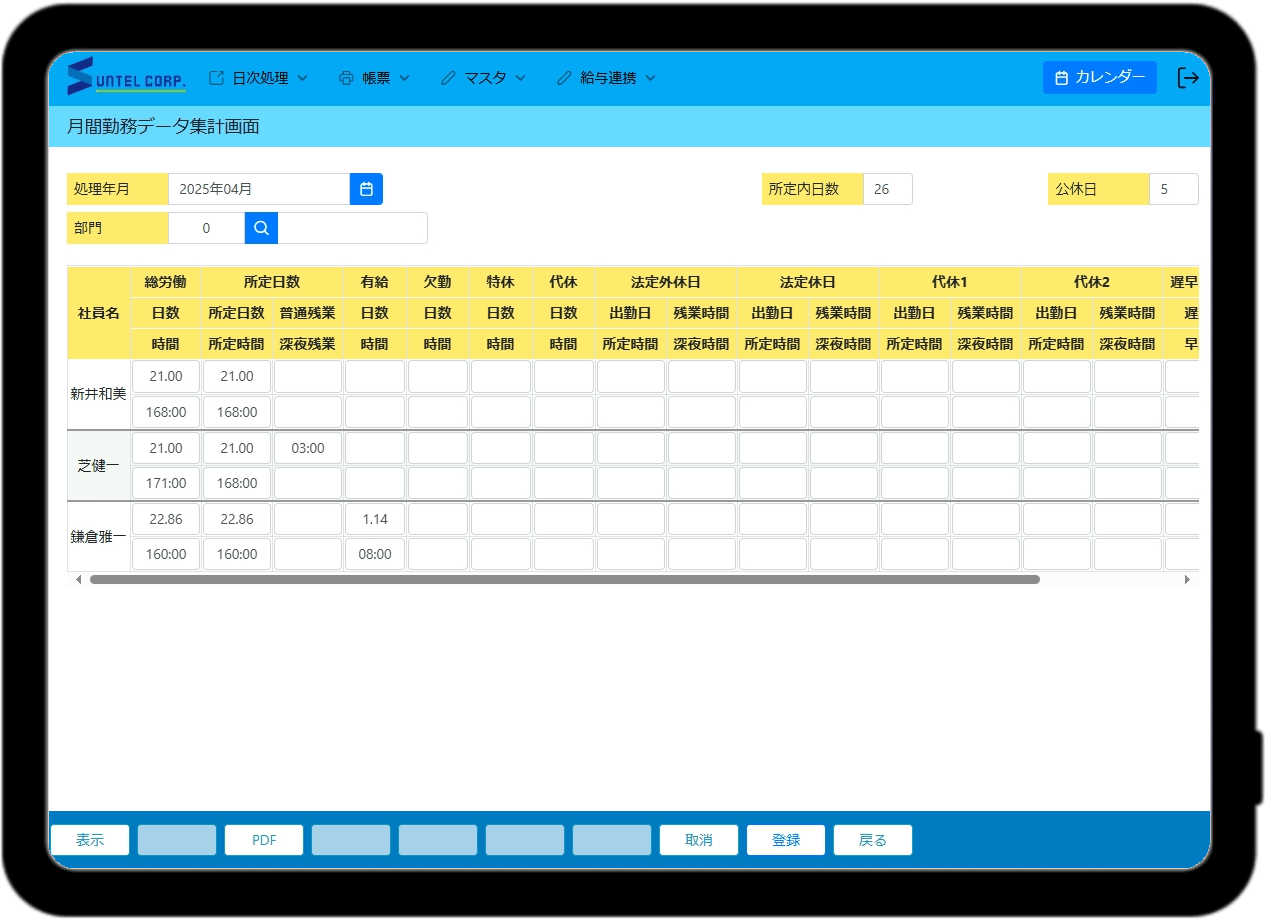
Task: Click the 登録 button
Action: tap(786, 840)
